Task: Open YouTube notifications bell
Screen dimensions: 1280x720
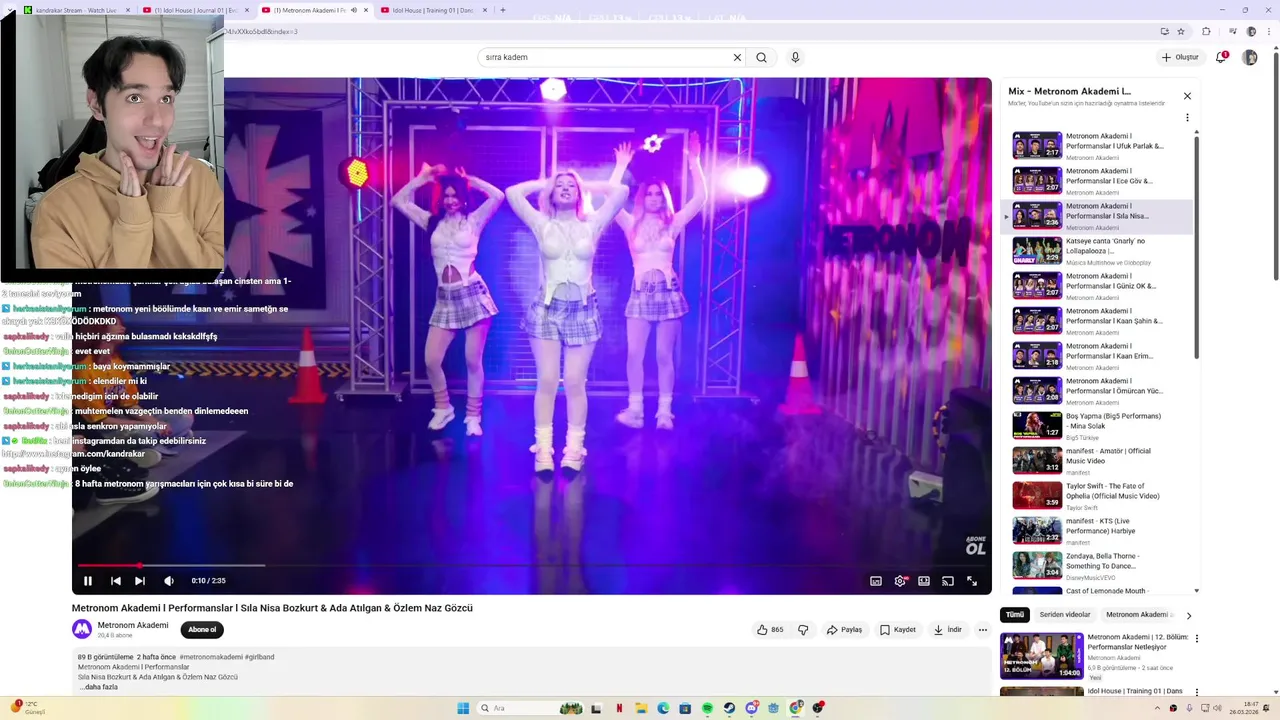Action: pos(1221,57)
